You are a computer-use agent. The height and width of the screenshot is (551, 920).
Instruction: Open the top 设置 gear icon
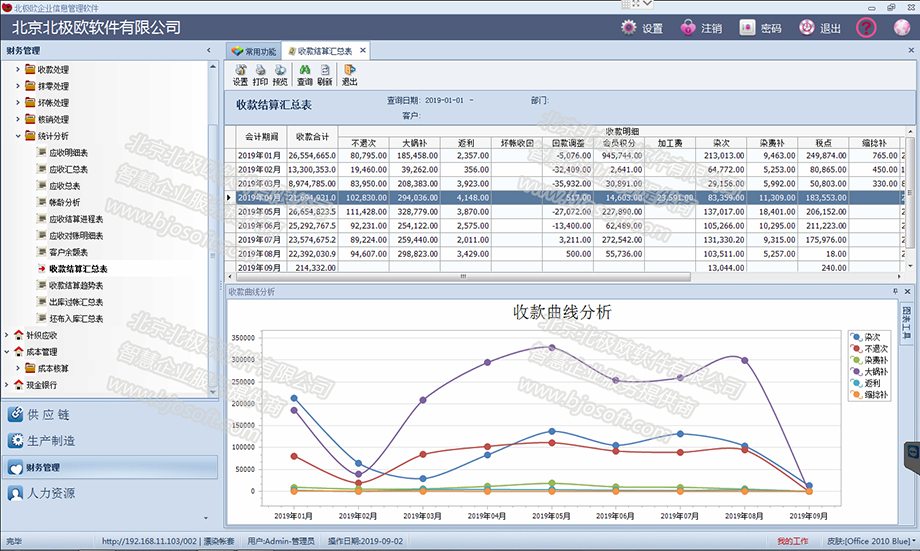tap(628, 27)
